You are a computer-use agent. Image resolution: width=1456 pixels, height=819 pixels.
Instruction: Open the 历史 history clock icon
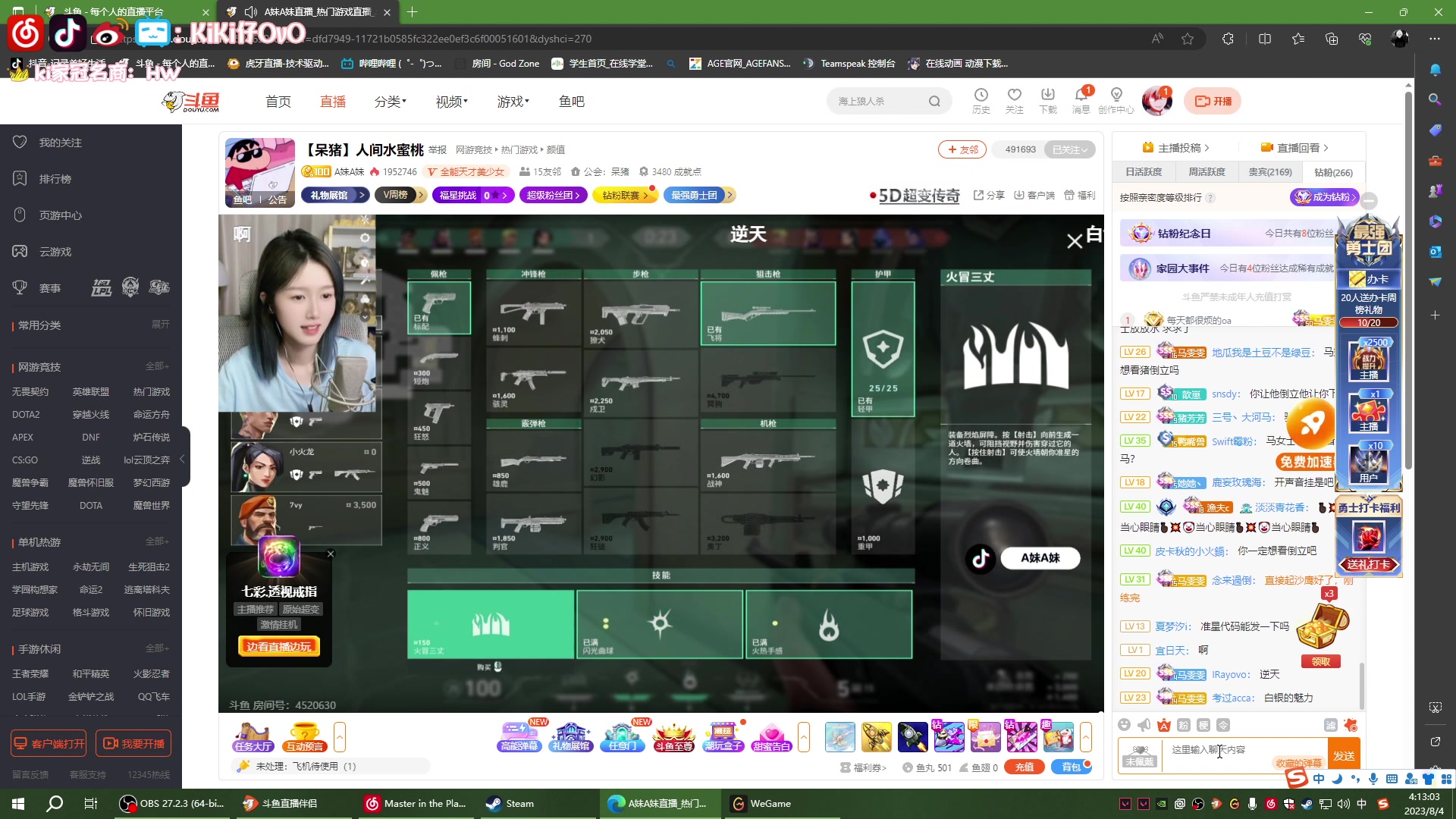tap(981, 100)
